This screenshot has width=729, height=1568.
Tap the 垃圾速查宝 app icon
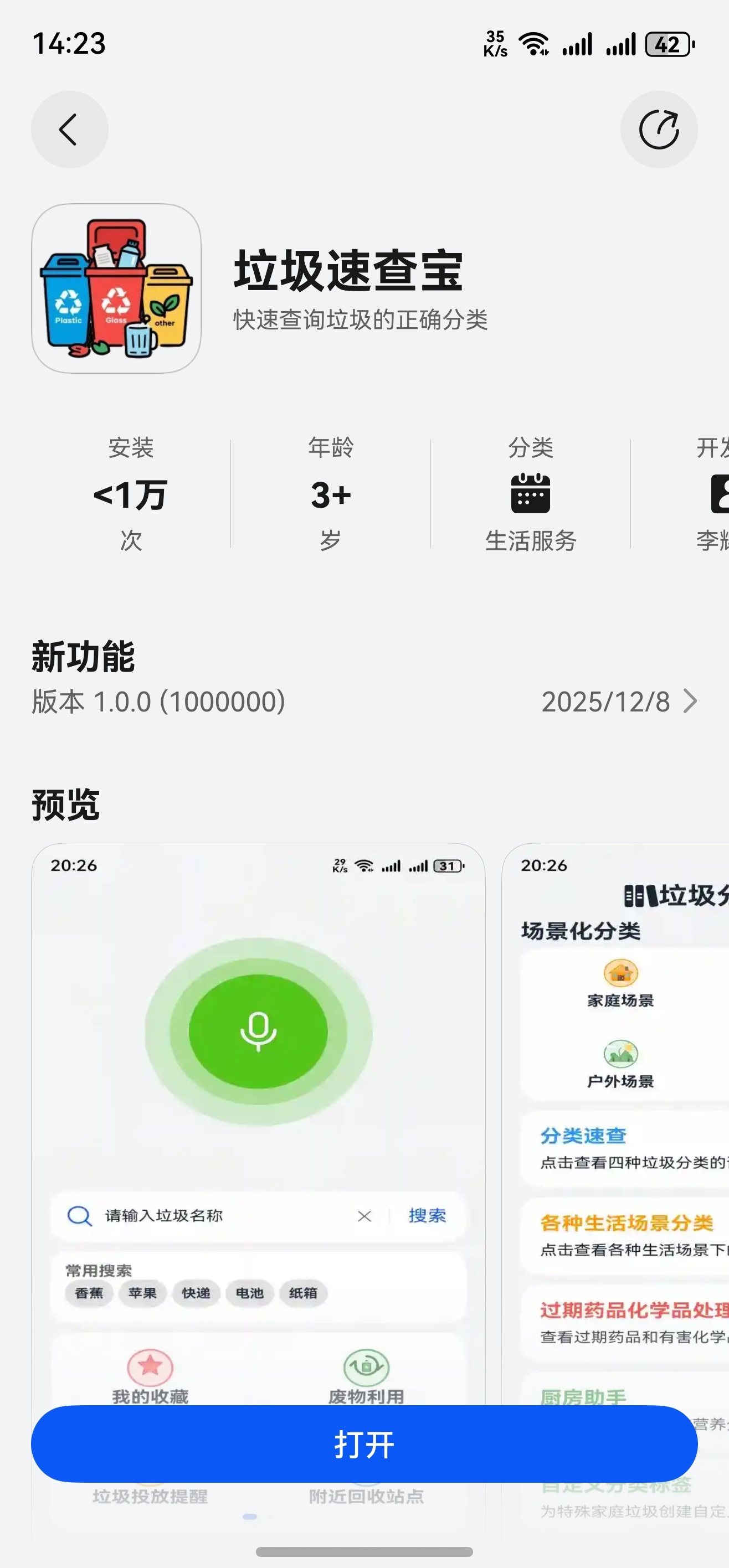click(116, 288)
